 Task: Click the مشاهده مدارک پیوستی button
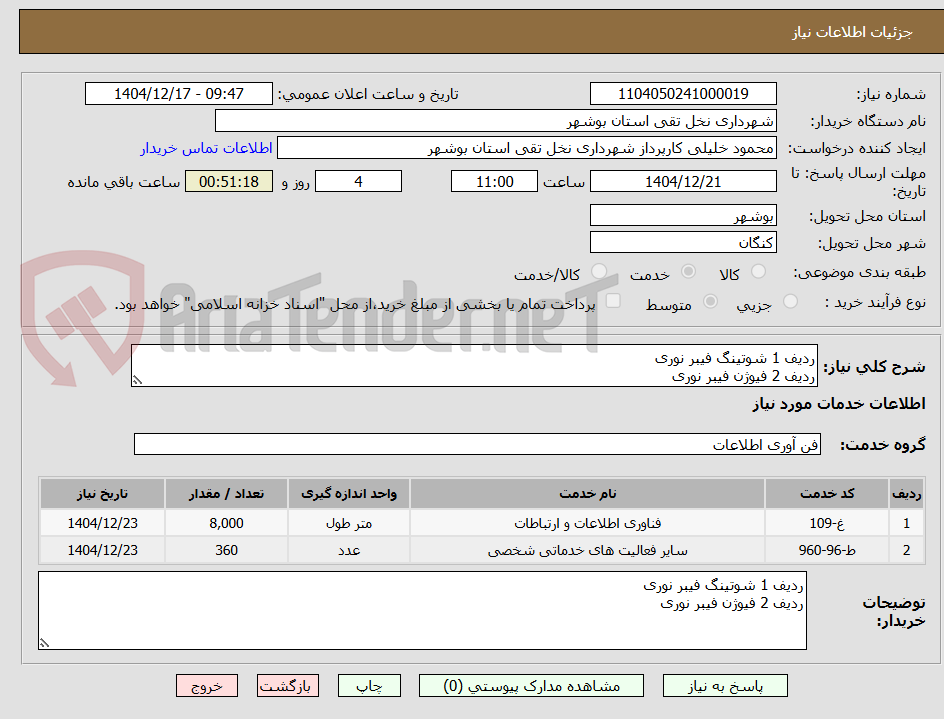point(532,686)
